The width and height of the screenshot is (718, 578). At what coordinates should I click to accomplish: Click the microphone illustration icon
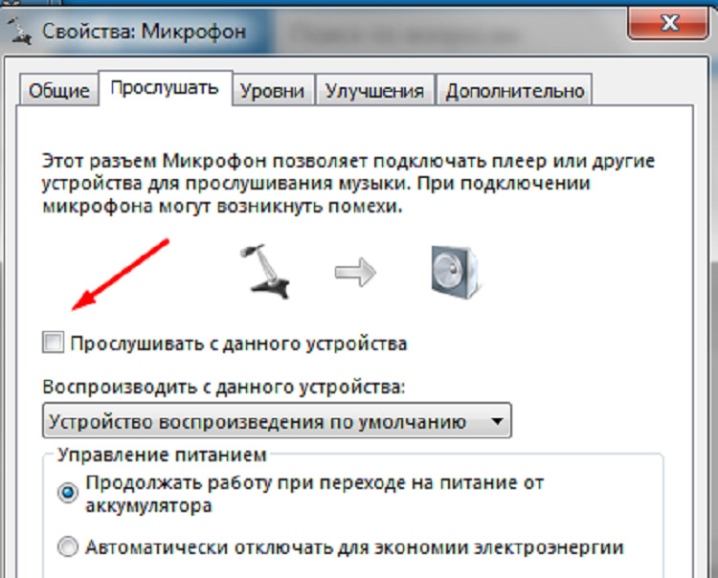tap(266, 271)
